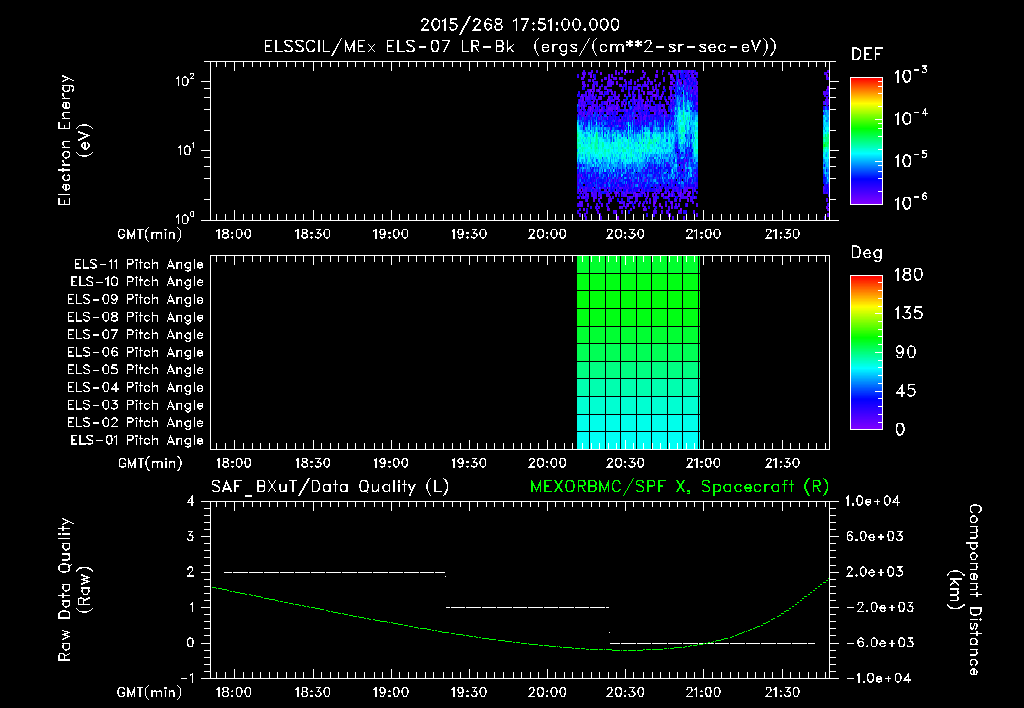The width and height of the screenshot is (1024, 708).
Task: Click the 10^0 electron energy axis label
Action: (x=186, y=218)
